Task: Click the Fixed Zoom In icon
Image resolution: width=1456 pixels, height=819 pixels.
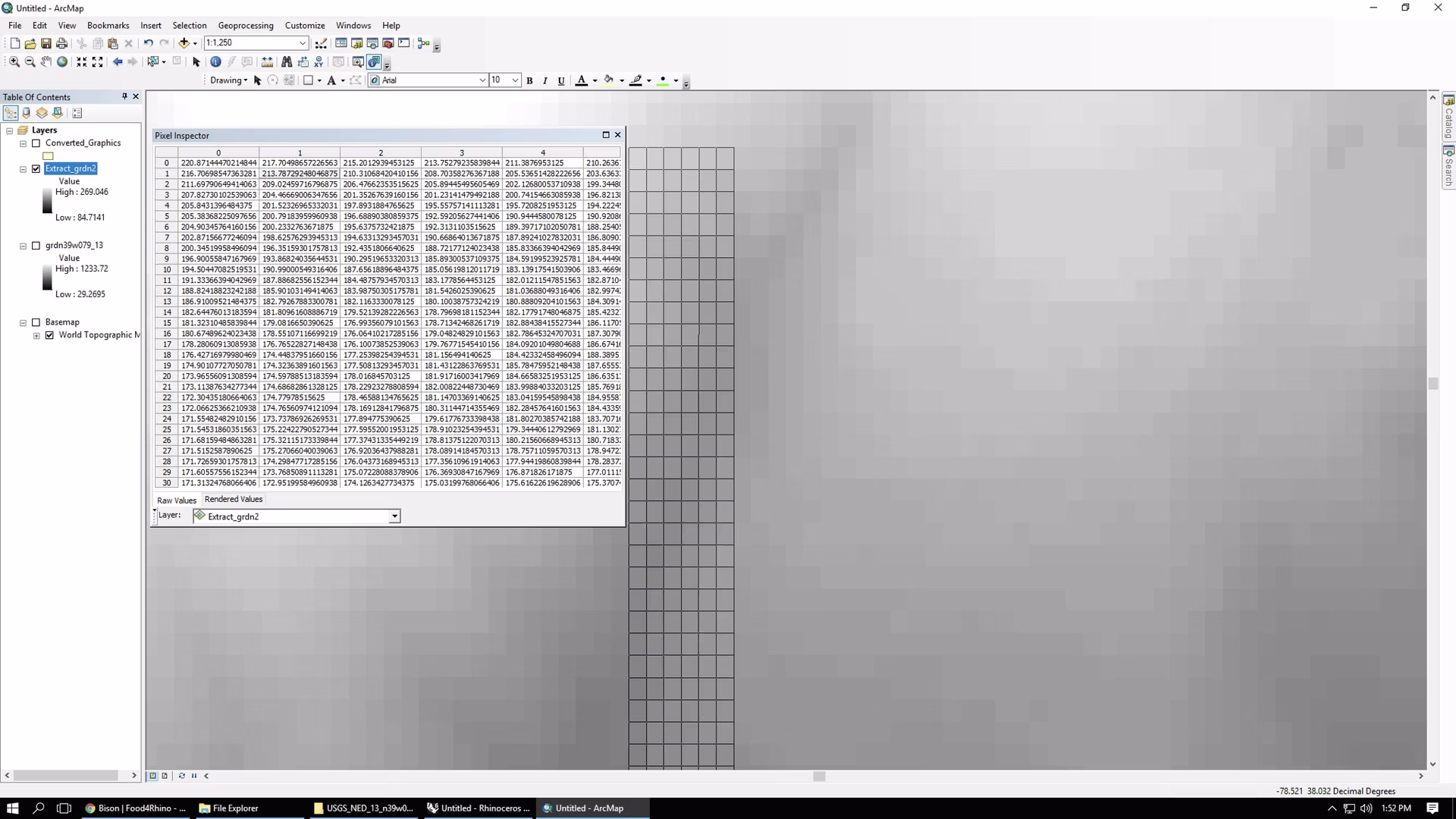Action: coord(82,62)
